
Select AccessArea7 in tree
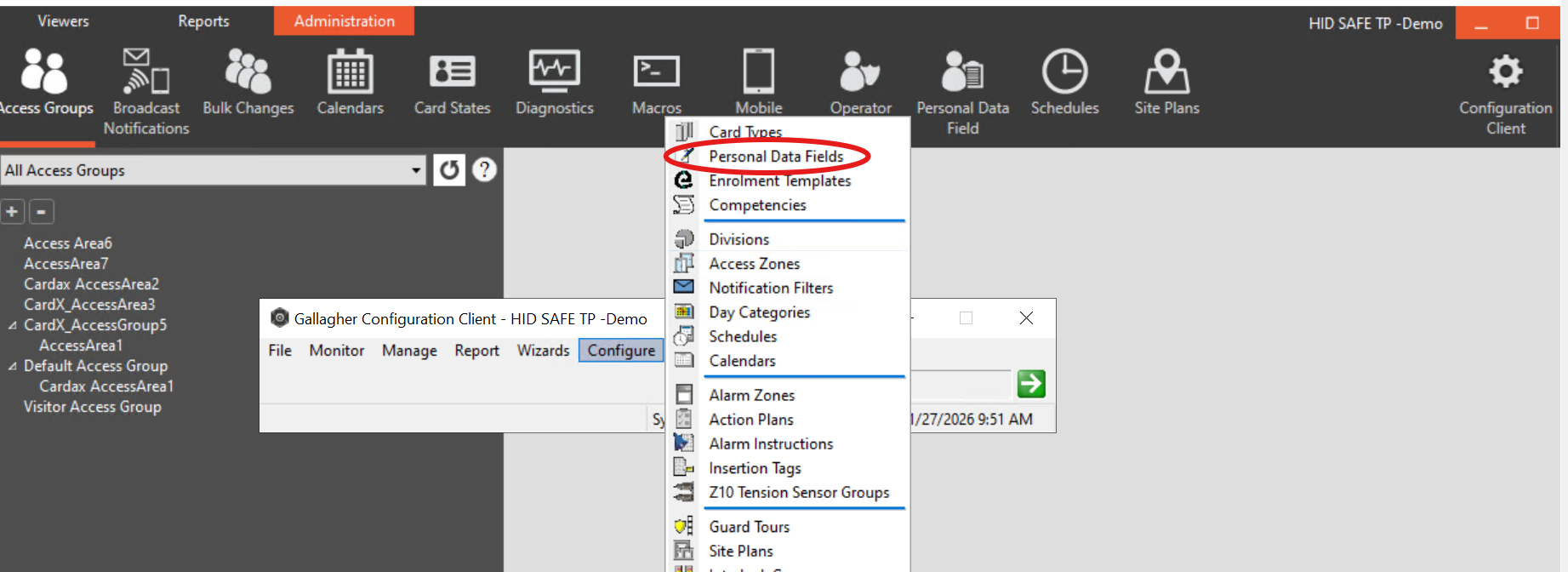66,264
